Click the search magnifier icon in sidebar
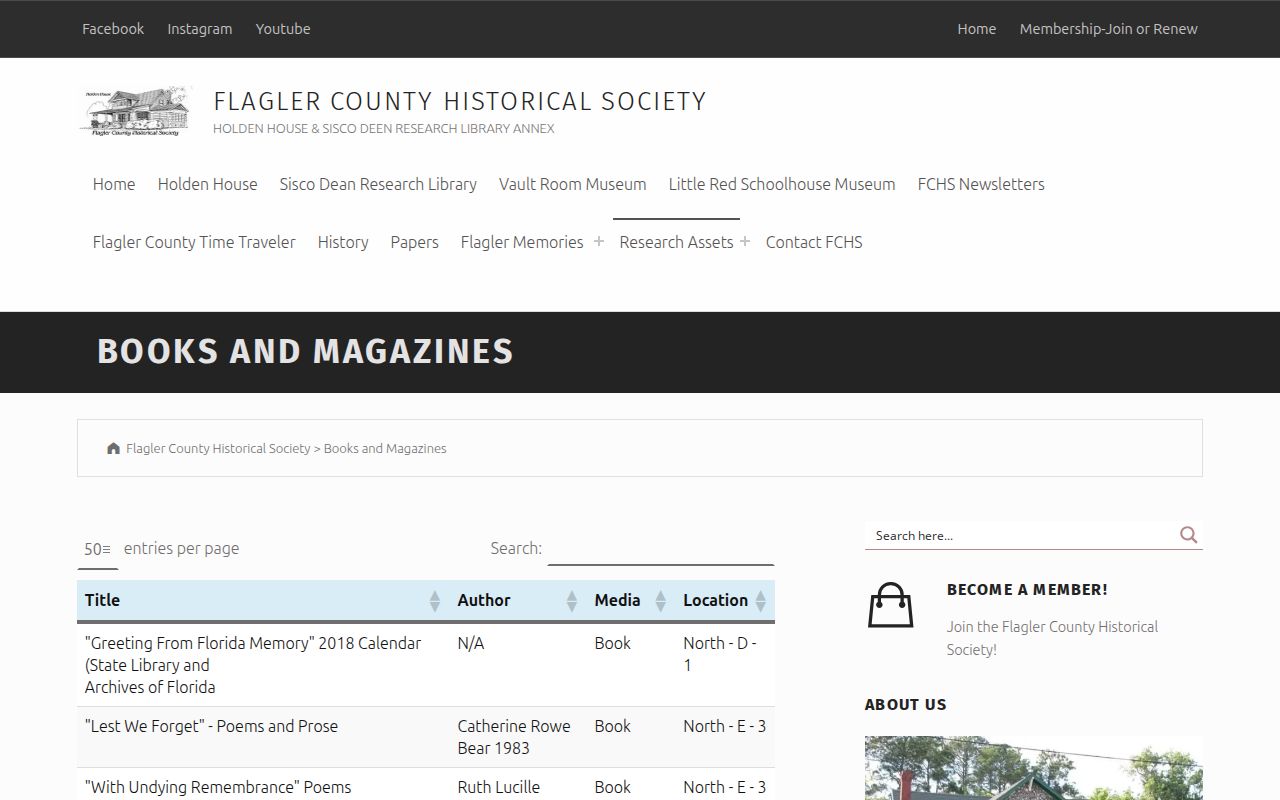Screen dimensions: 1280x800 tap(1188, 535)
